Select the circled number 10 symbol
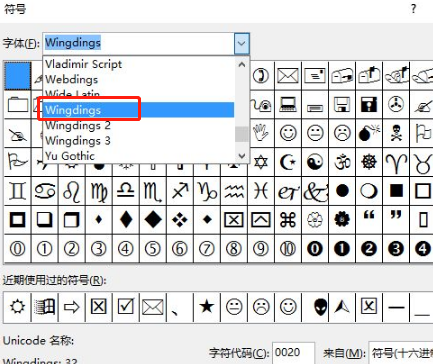433x364 pixels. [x=288, y=249]
